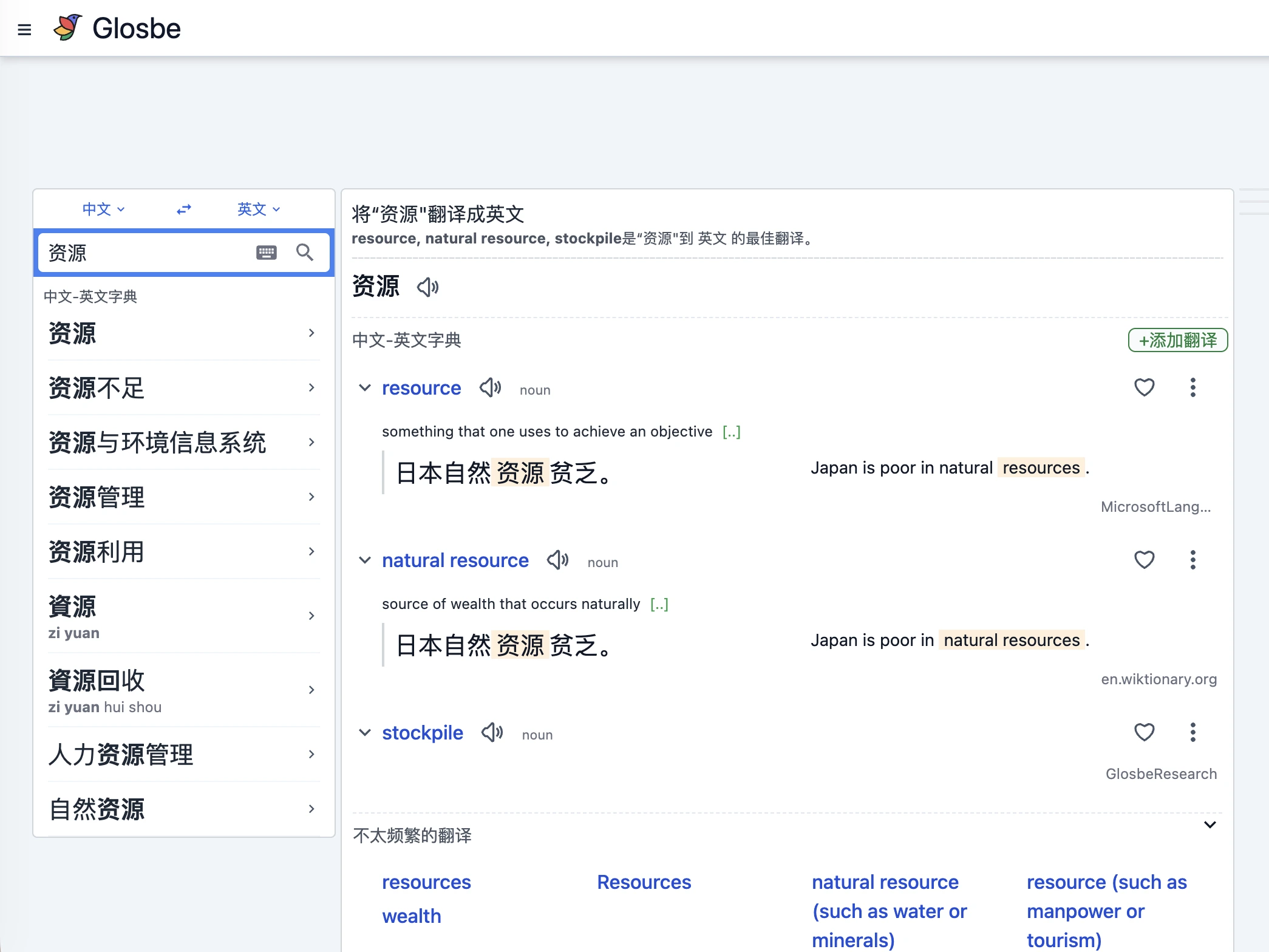Swap source and target languages

(184, 209)
